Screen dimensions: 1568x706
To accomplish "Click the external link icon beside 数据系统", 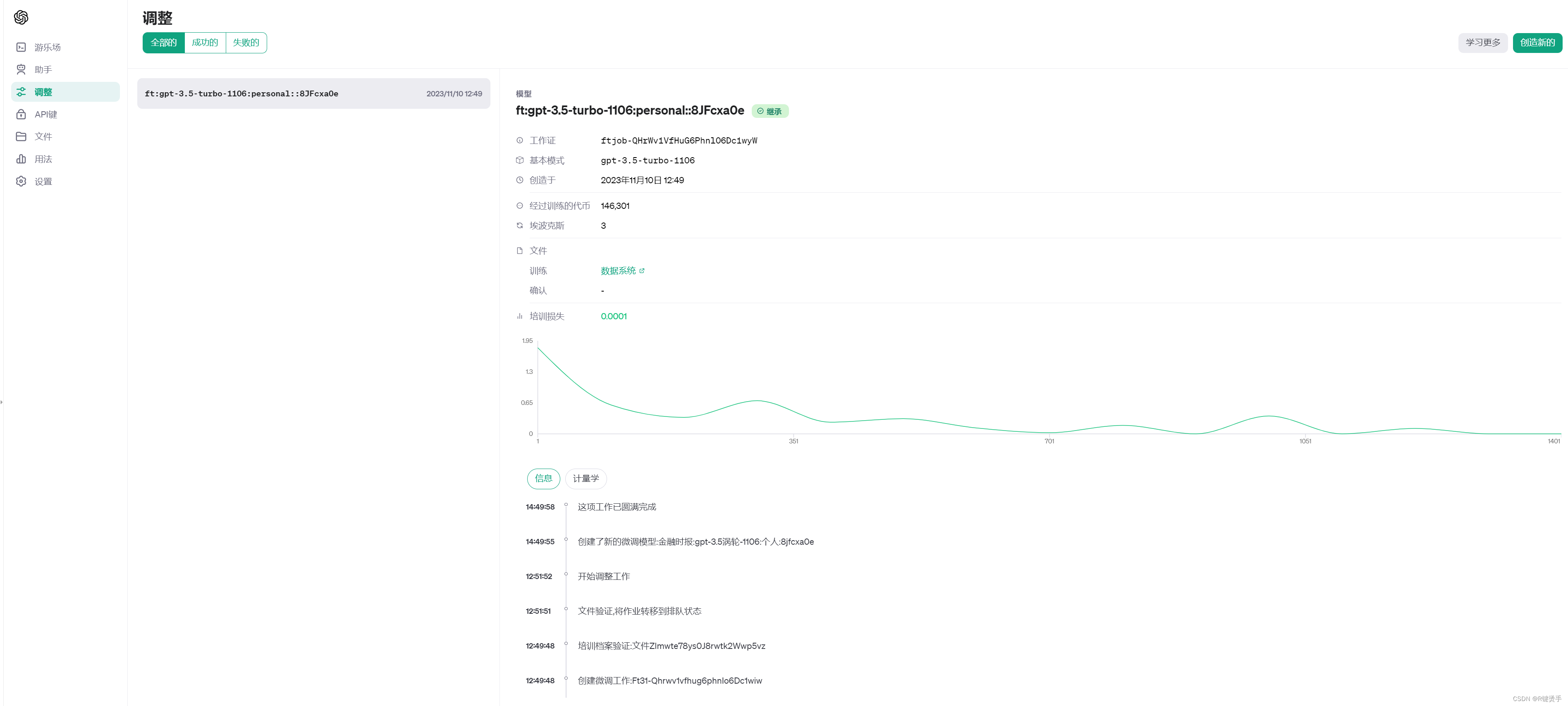I will [x=642, y=271].
